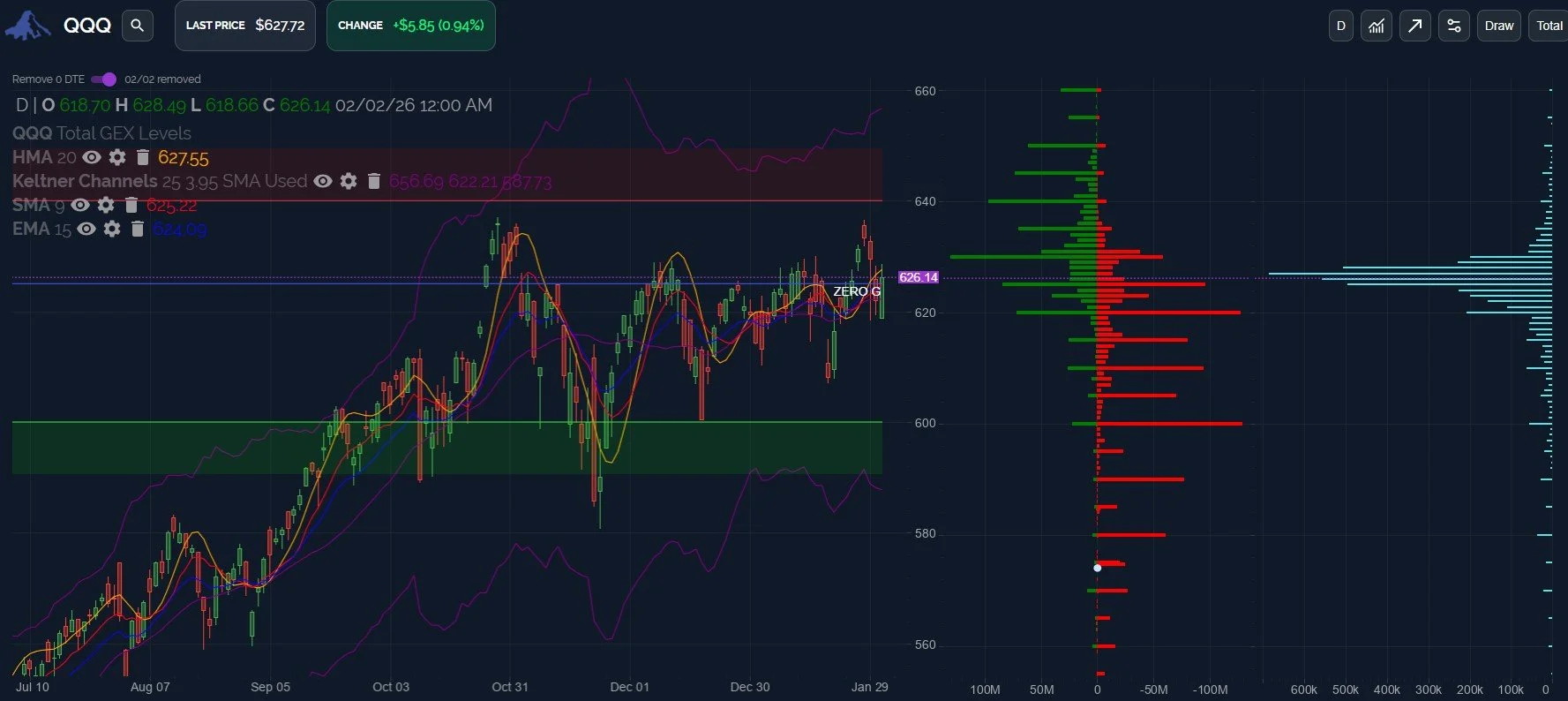Screen dimensions: 1568x701
Task: Click the EMA value 624.09
Action: click(x=180, y=230)
